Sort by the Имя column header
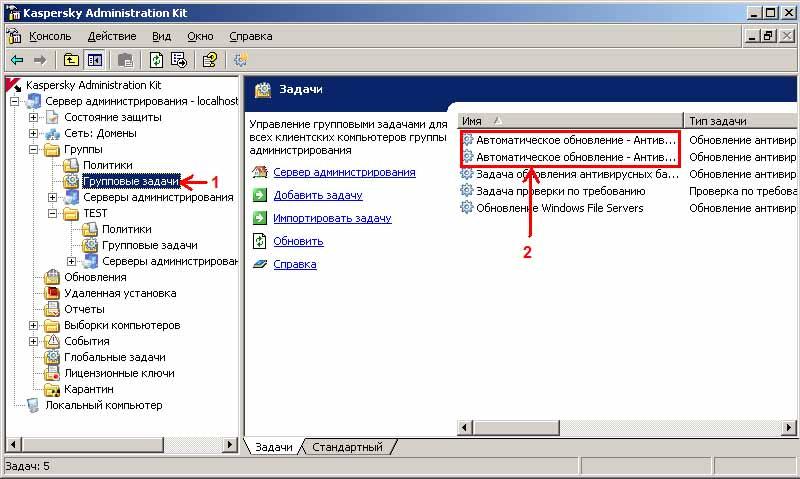The height and width of the screenshot is (479, 800). tap(570, 121)
